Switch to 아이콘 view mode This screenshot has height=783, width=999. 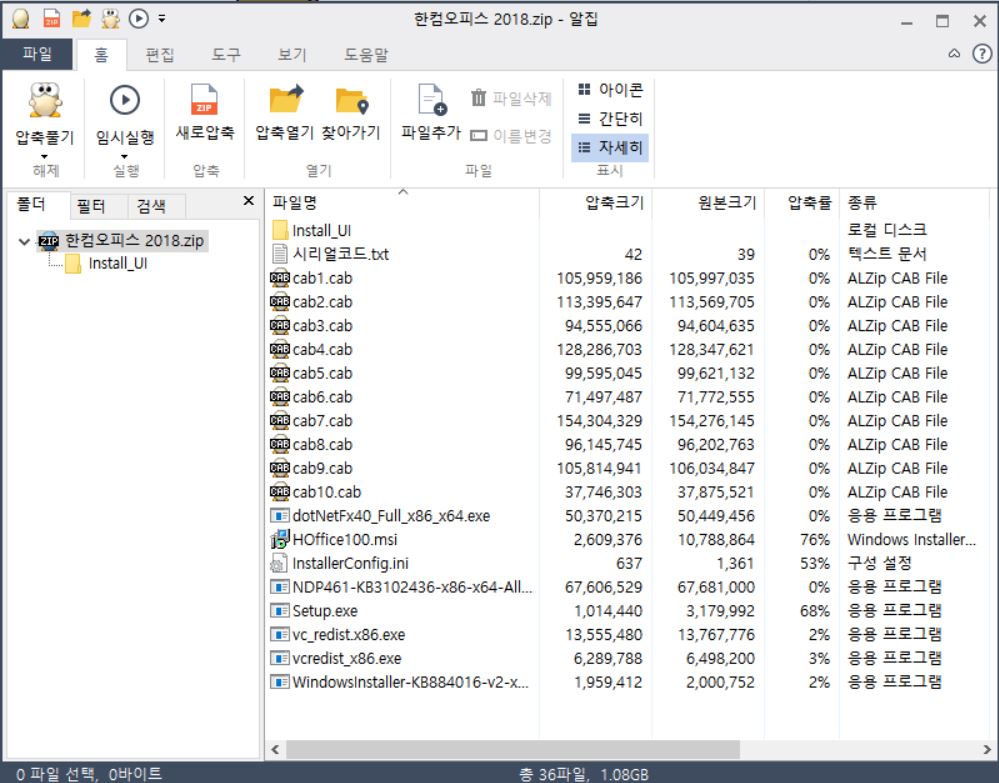coord(610,90)
